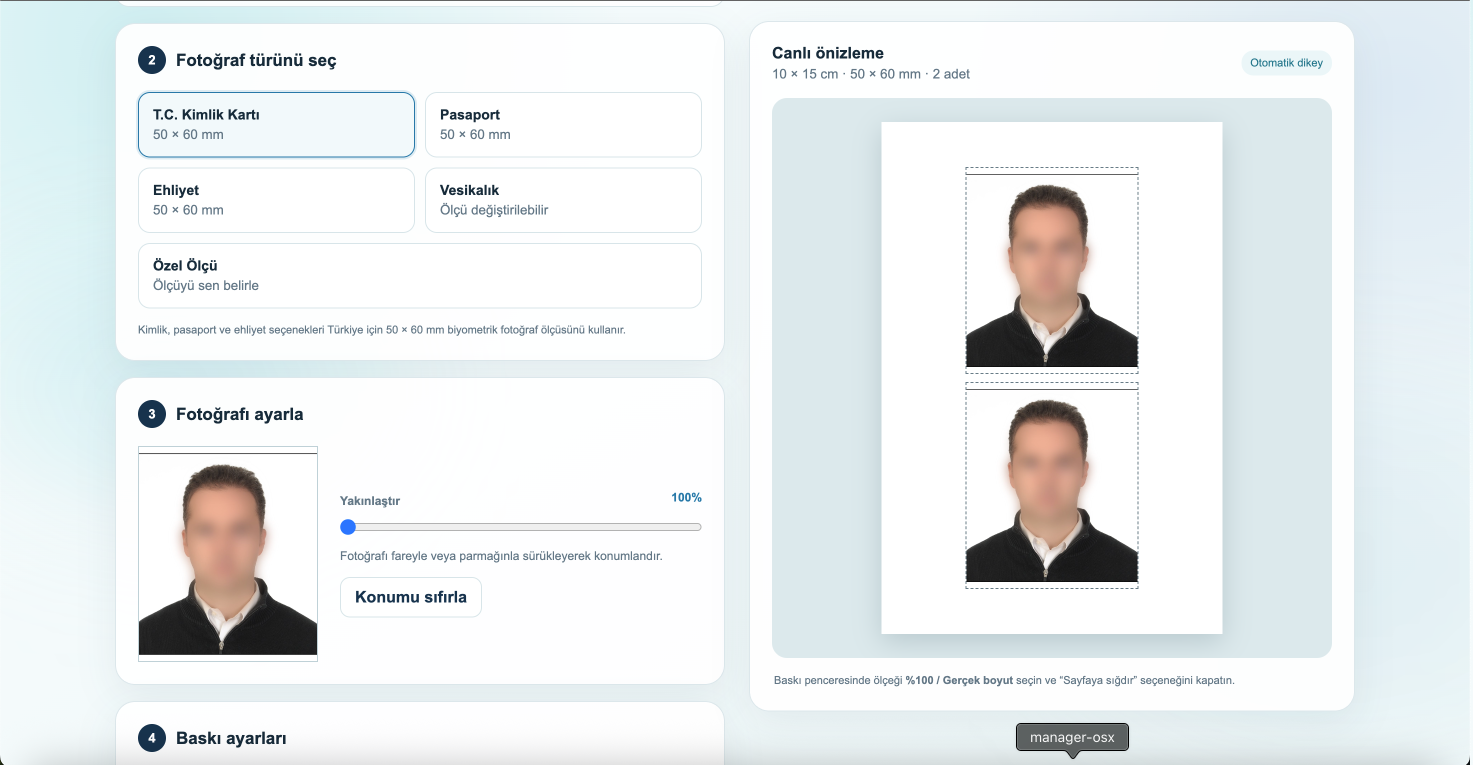Click the Yakınlaştır label

point(370,501)
